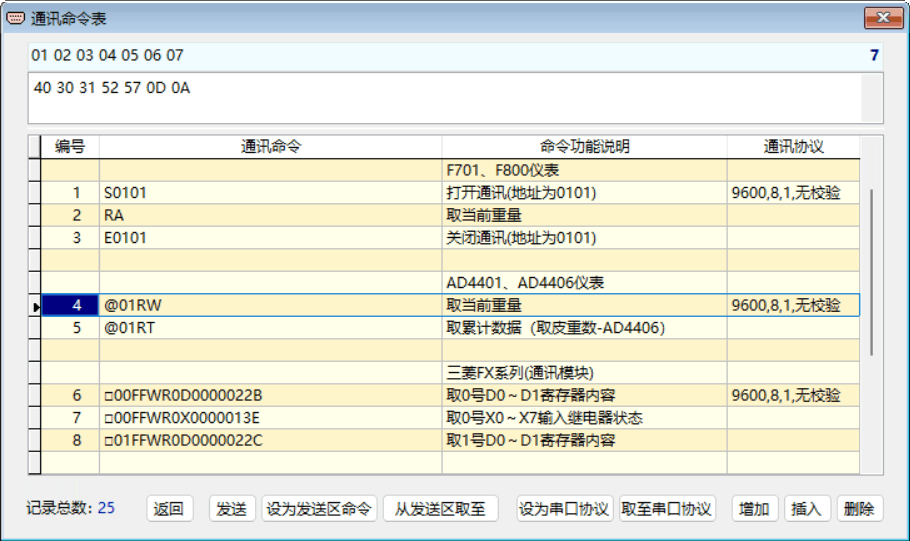Click the 通讯命令 column header
The image size is (910, 541).
click(x=270, y=147)
